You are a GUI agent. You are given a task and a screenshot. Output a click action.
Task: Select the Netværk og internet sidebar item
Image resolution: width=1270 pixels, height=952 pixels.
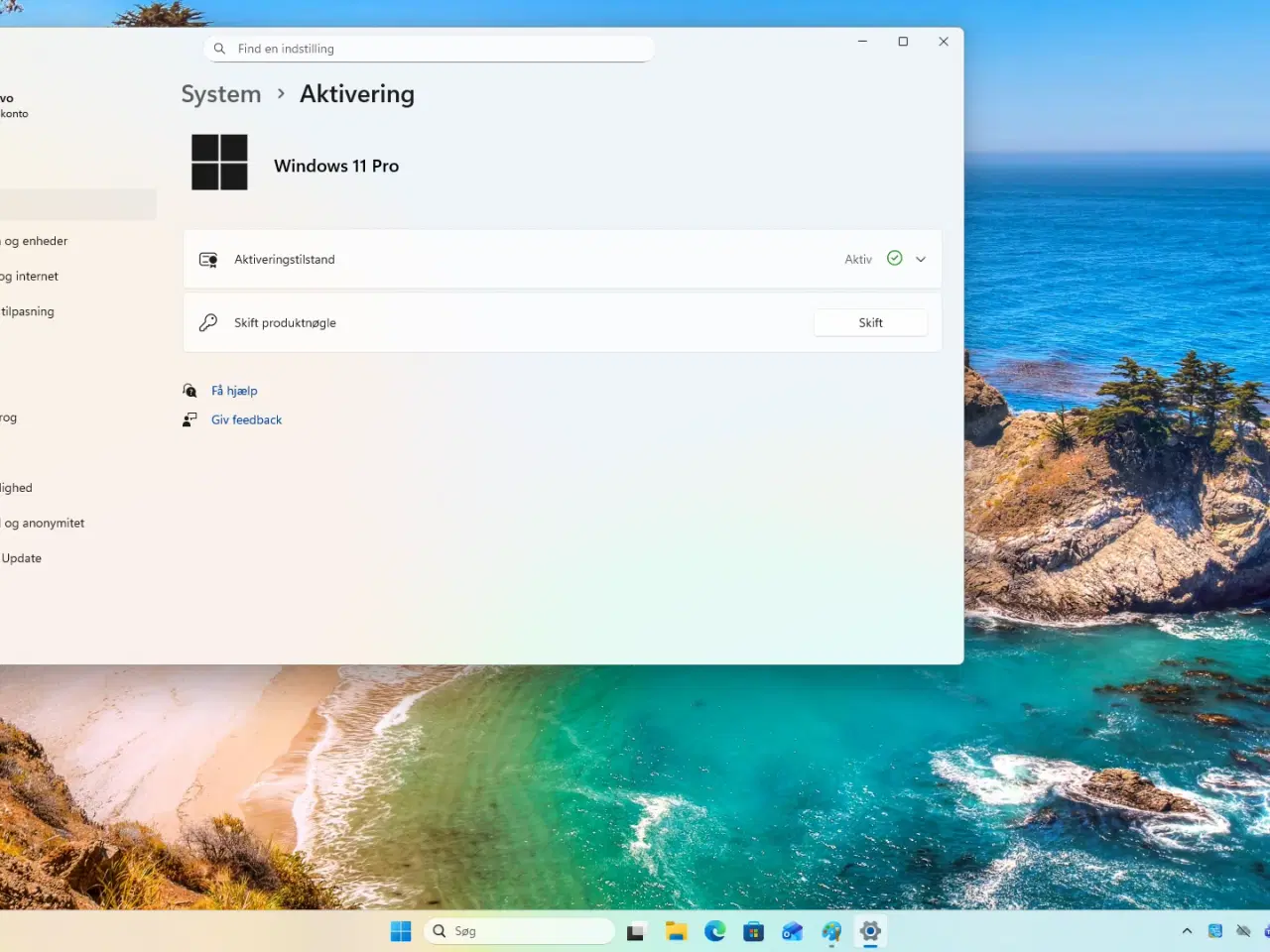30,276
